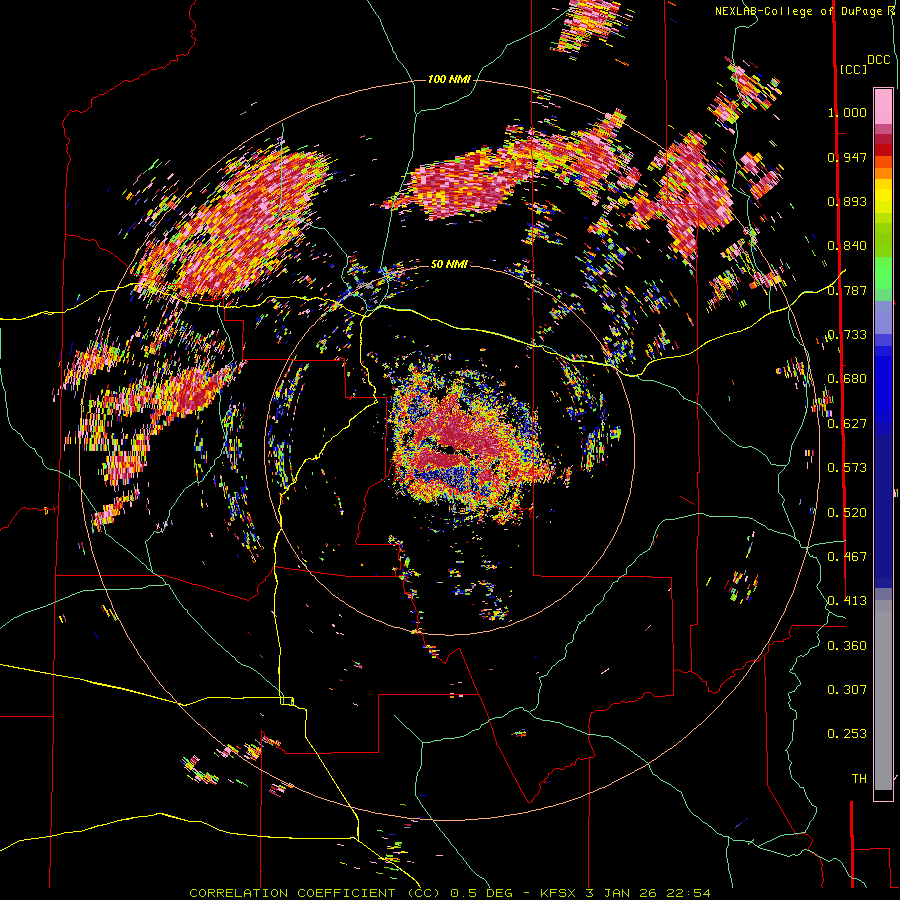Click the black radar site dot at center
This screenshot has width=900, height=900.
point(450,449)
